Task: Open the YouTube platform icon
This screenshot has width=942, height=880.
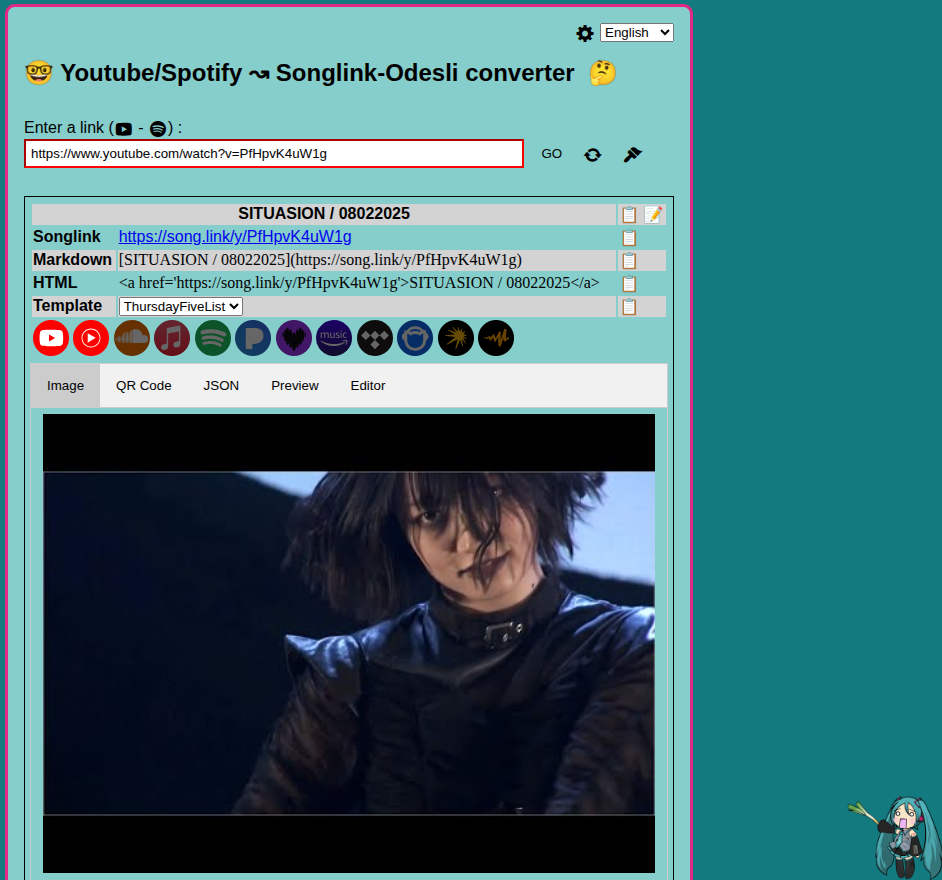Action: click(x=51, y=338)
